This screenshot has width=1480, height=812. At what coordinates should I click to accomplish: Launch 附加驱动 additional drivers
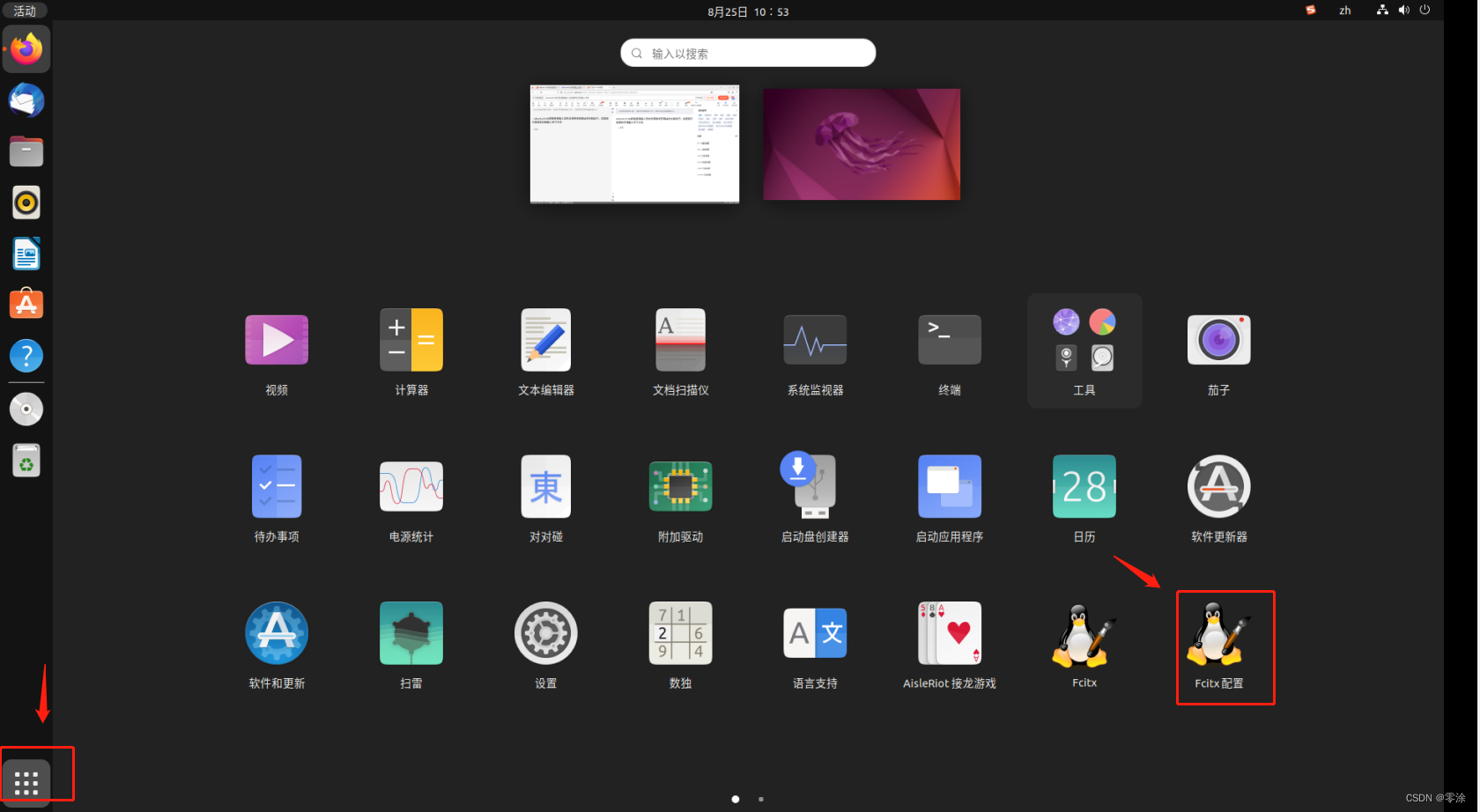point(680,486)
